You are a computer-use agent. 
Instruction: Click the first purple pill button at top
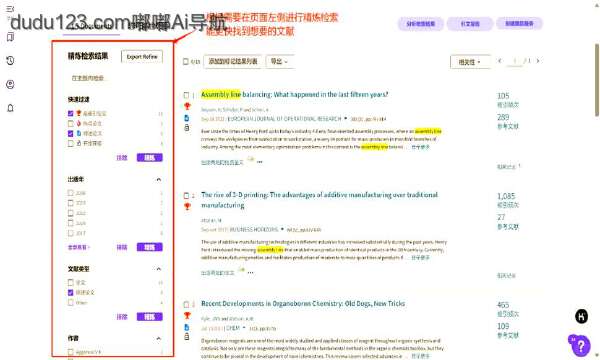coord(421,24)
